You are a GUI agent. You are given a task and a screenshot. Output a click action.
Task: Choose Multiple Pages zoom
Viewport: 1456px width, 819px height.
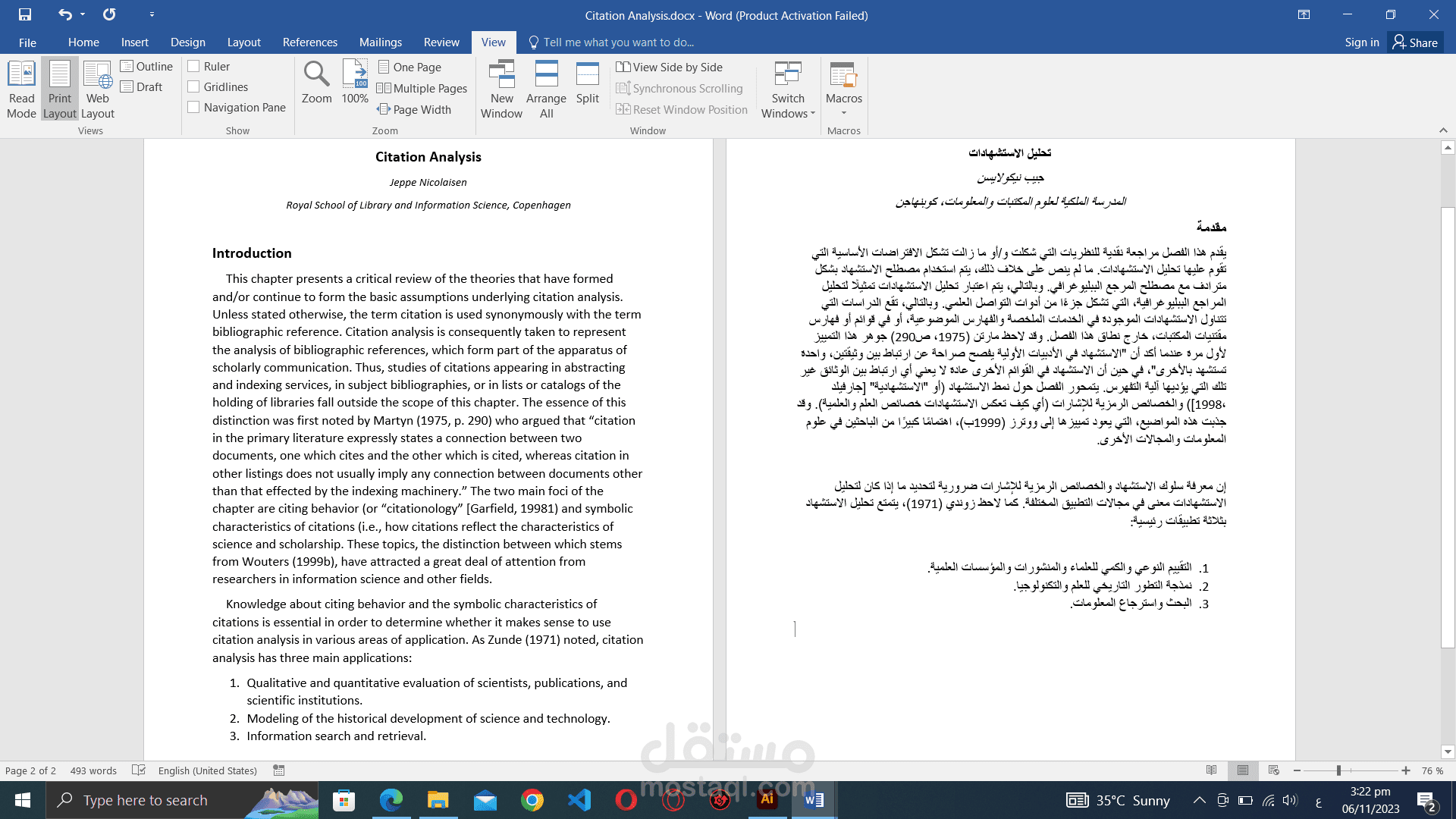click(422, 89)
